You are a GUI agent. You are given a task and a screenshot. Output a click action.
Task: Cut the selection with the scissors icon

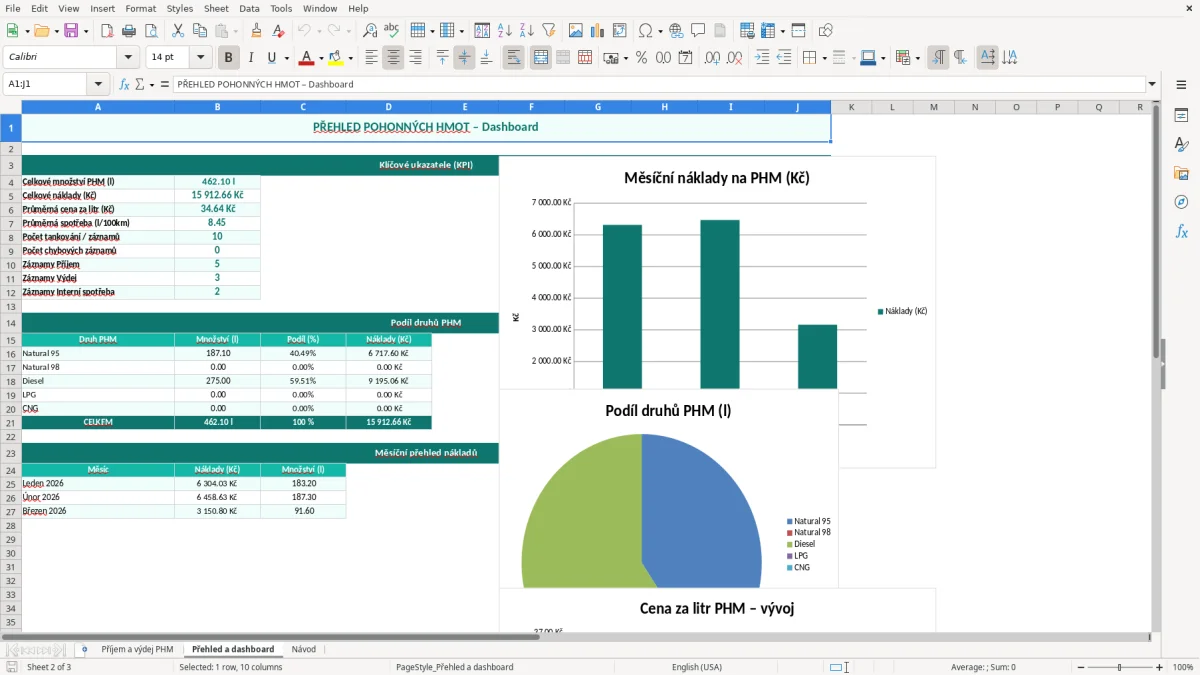pos(178,31)
